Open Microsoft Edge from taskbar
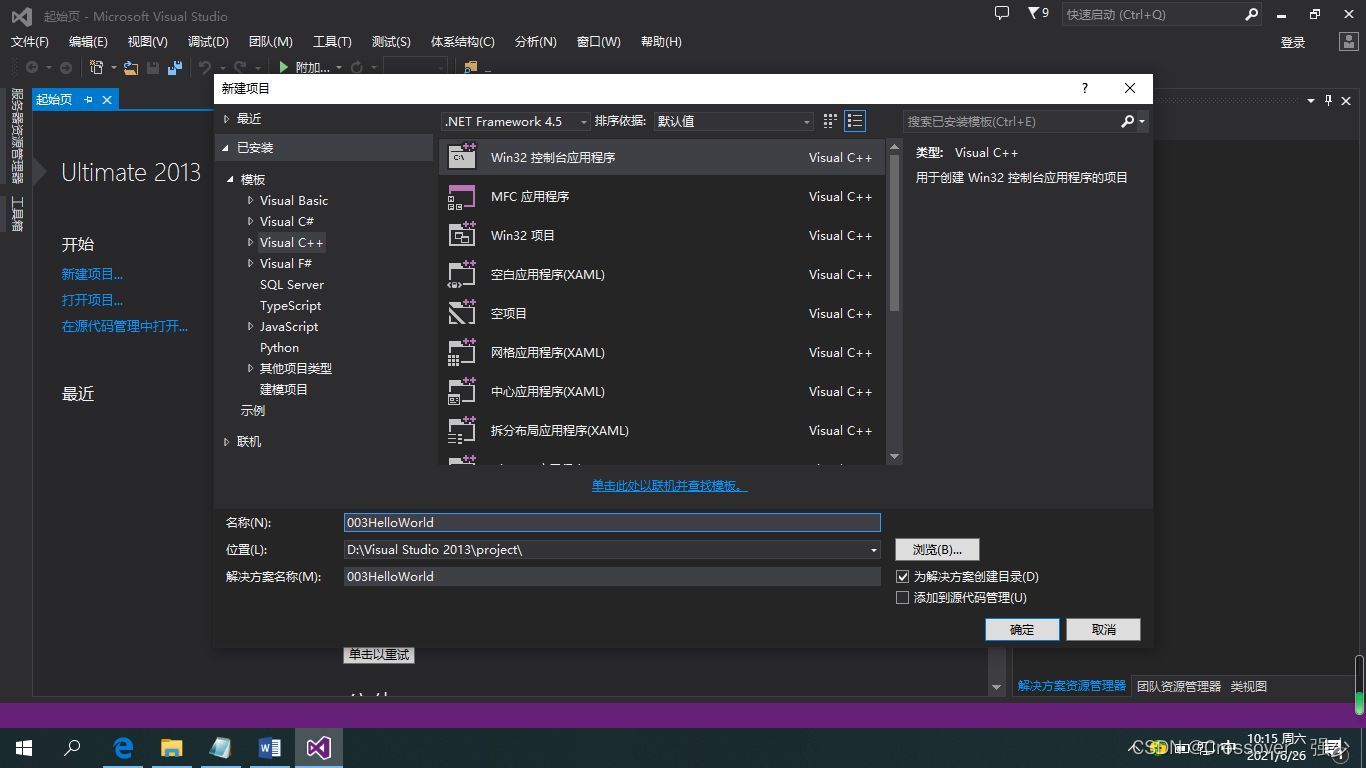This screenshot has width=1366, height=768. tap(123, 747)
